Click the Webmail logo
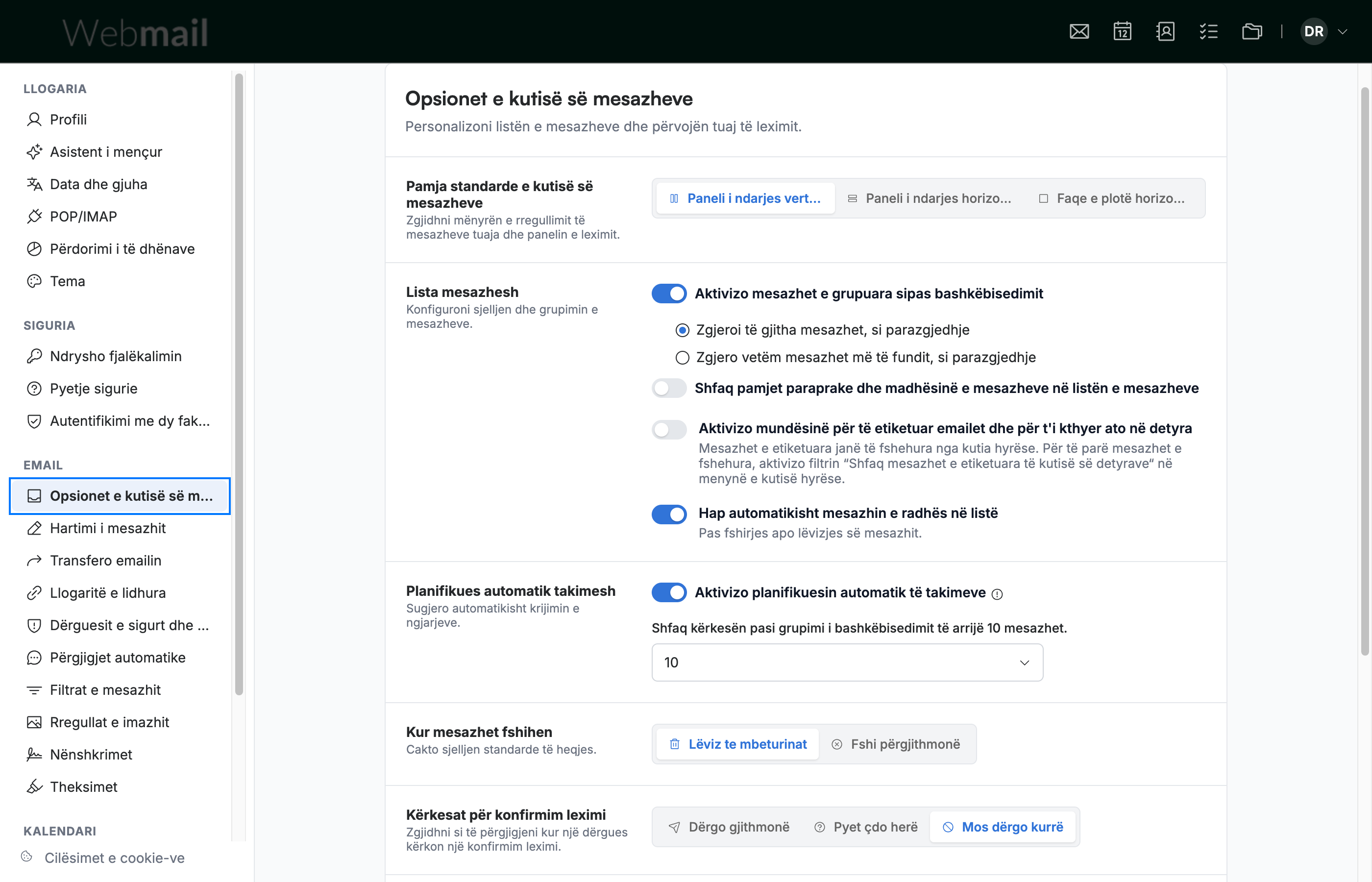This screenshot has height=882, width=1372. click(x=135, y=32)
